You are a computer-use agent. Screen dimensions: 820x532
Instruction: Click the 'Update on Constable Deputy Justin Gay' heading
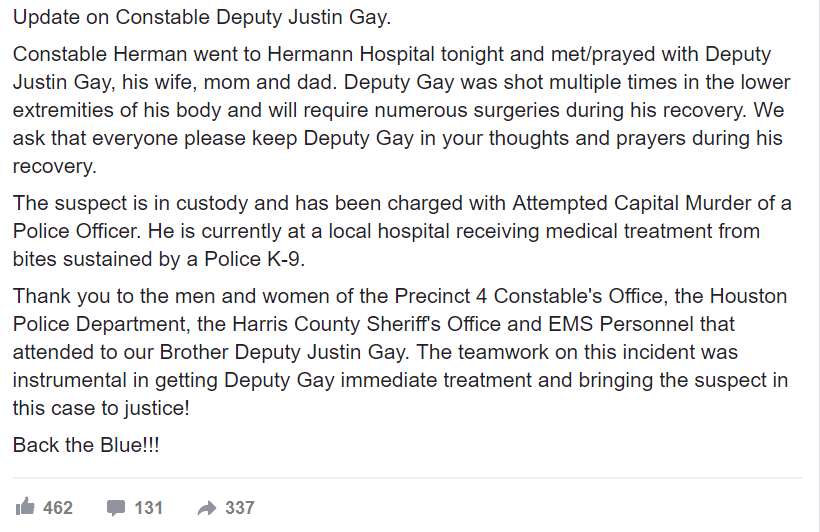[x=202, y=17]
